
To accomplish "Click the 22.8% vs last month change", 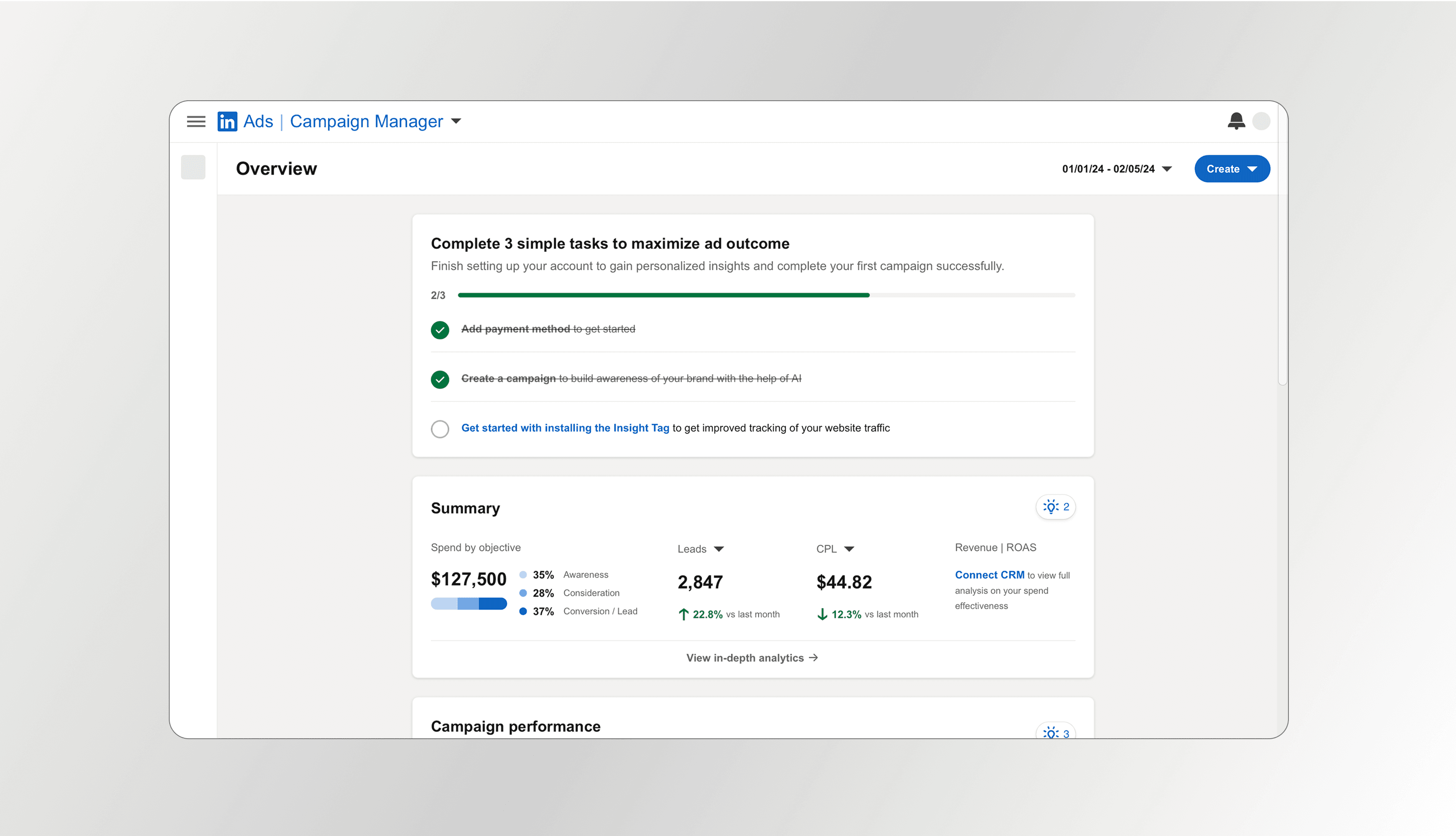I will pyautogui.click(x=729, y=615).
